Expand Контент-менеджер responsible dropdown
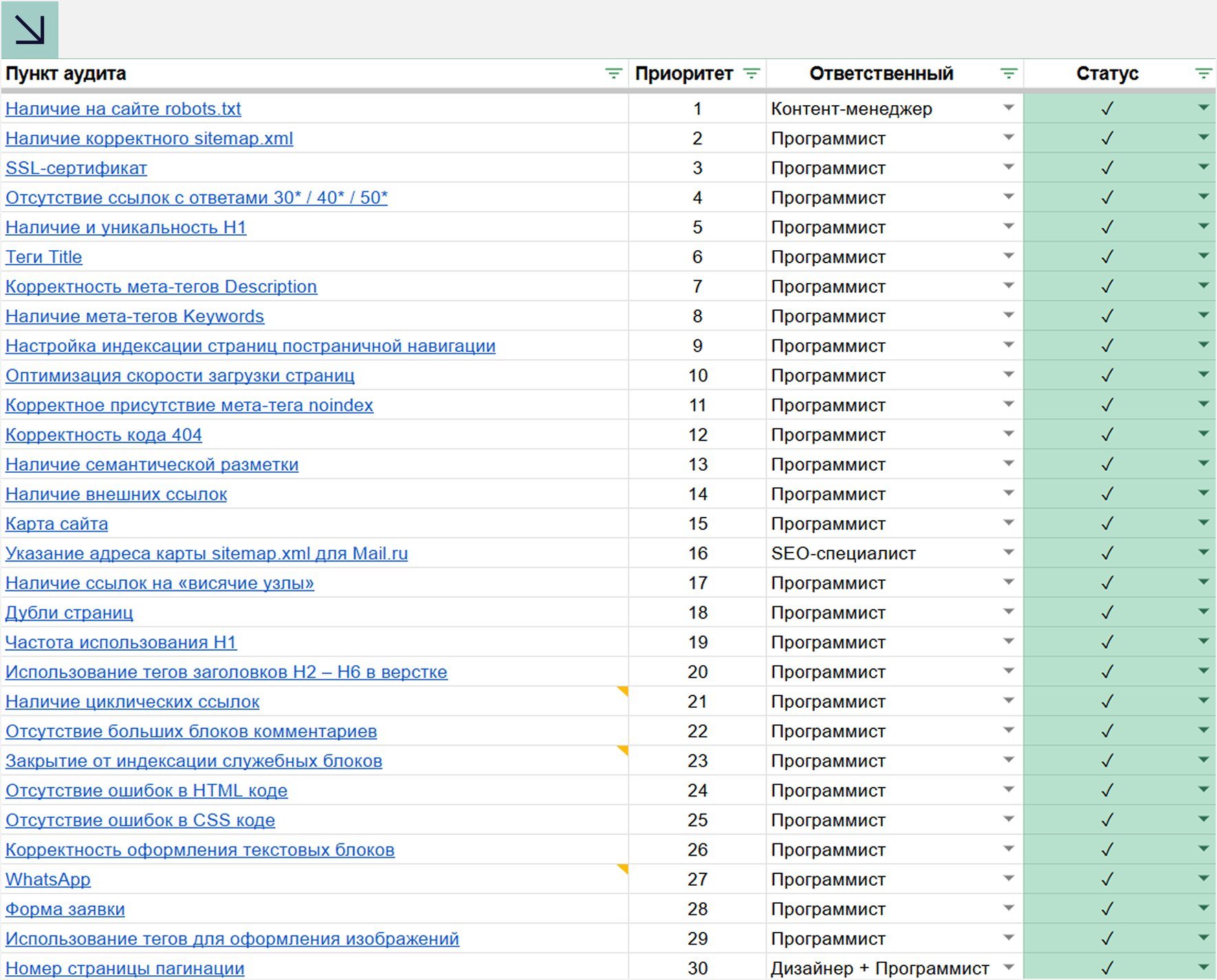Viewport: 1217px width, 980px height. pos(1008,108)
